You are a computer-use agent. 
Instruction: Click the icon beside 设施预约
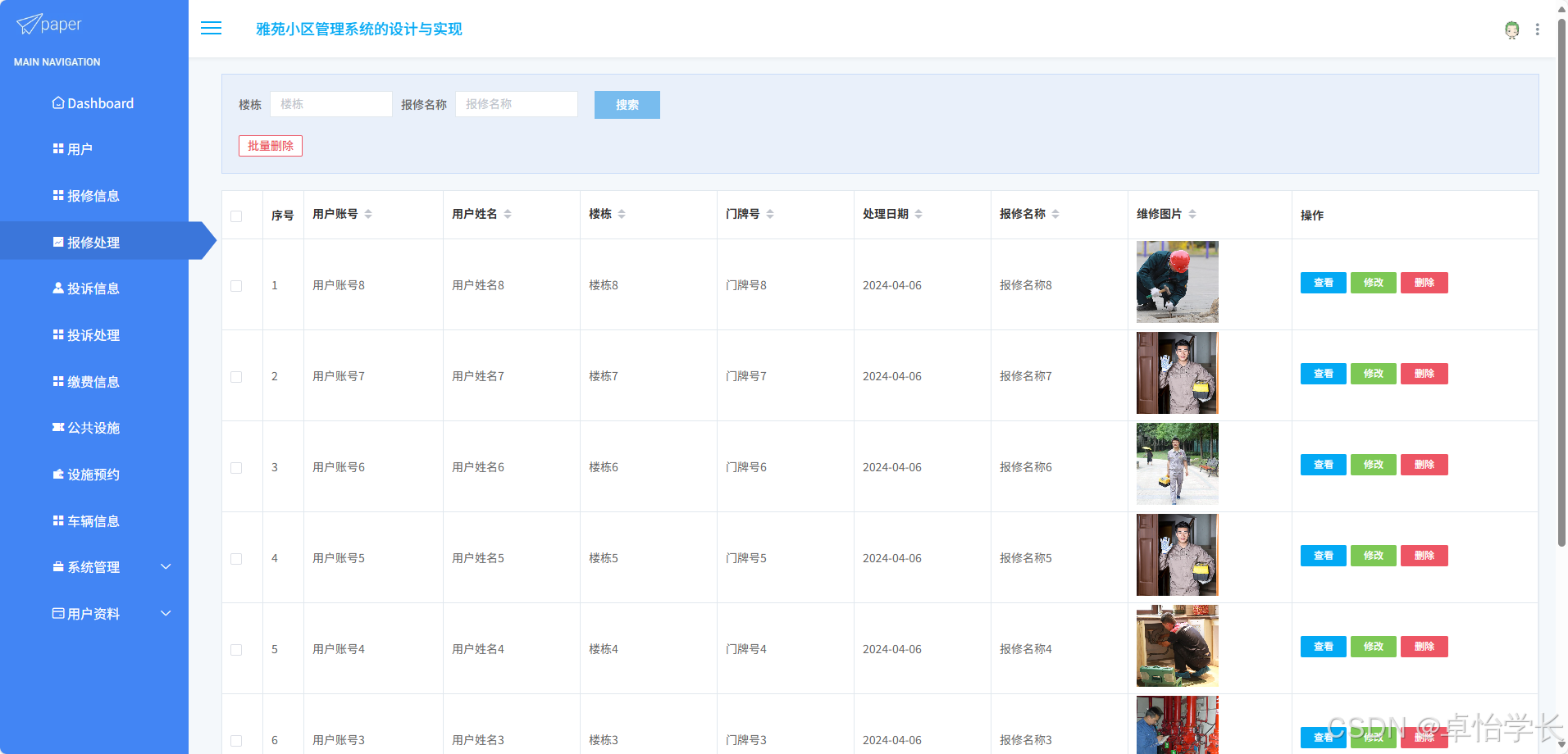[58, 475]
